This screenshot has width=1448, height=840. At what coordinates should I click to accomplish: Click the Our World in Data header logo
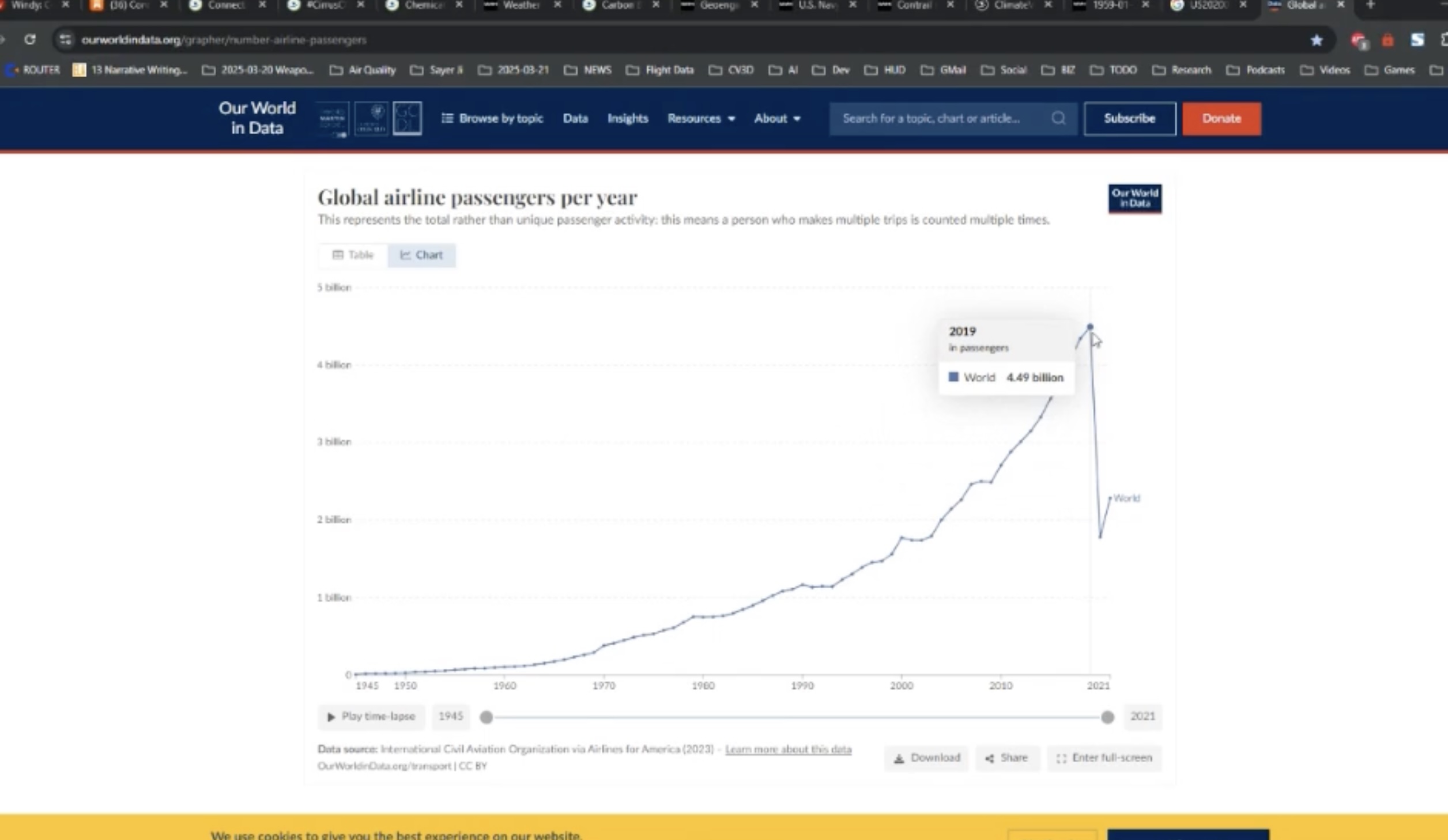click(x=257, y=118)
